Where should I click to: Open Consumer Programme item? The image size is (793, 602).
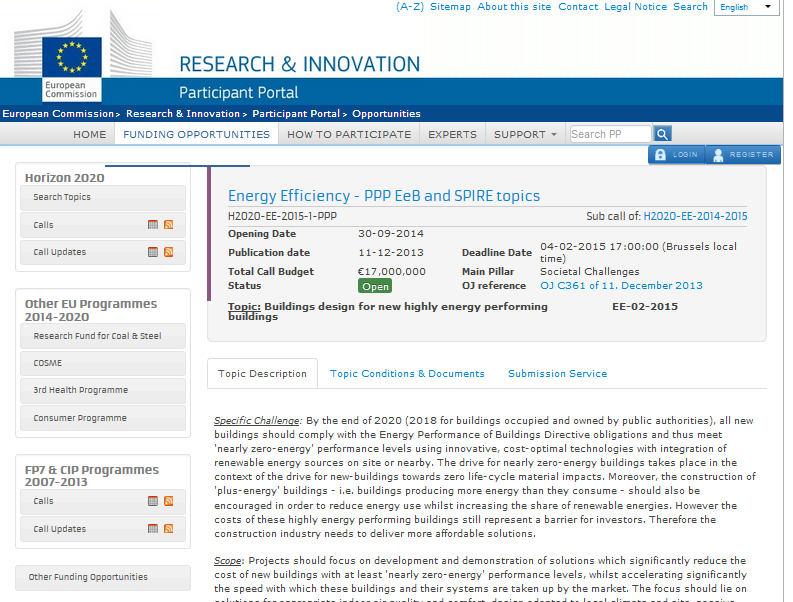point(103,418)
